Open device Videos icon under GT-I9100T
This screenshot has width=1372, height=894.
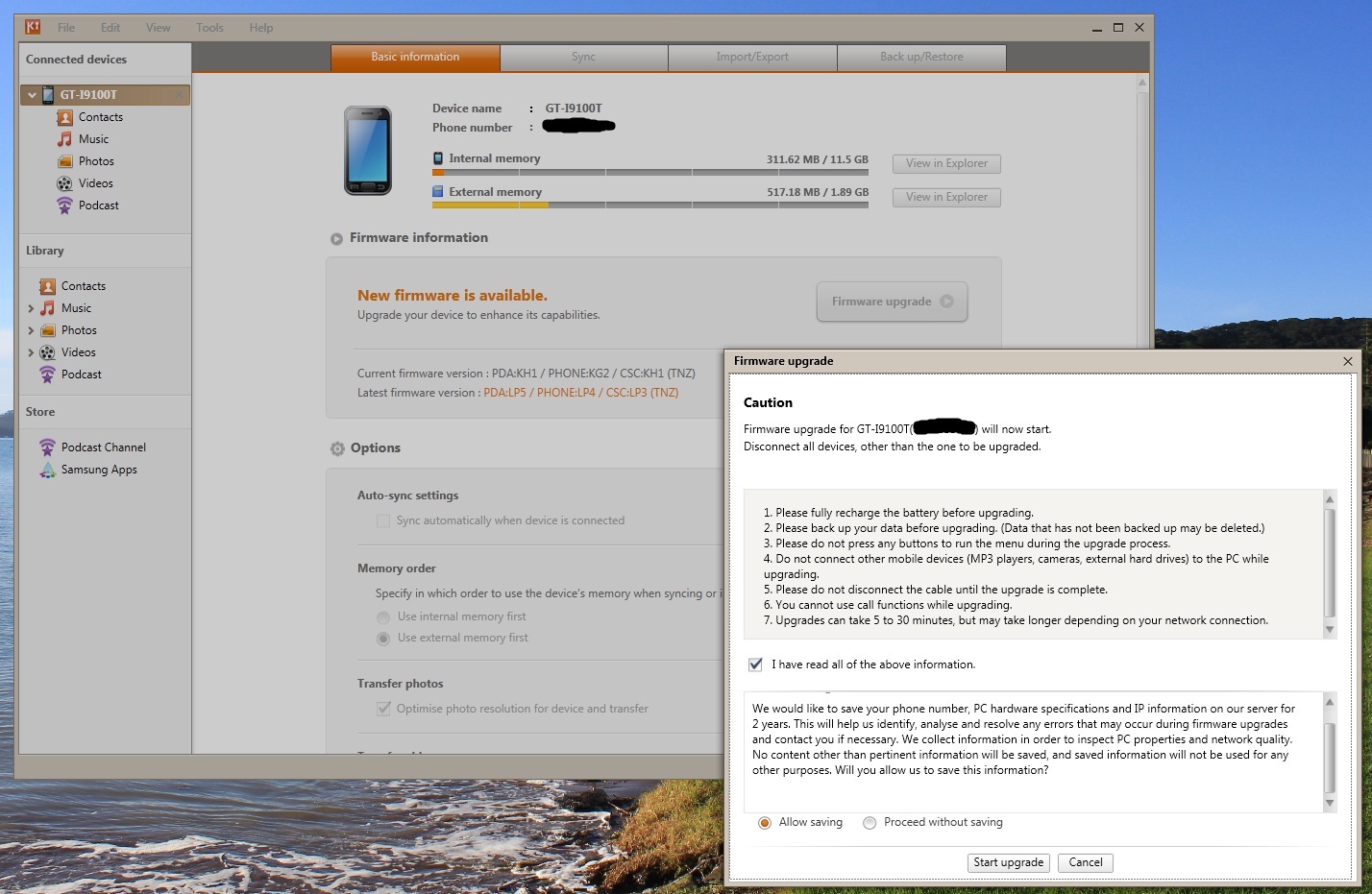(x=64, y=183)
